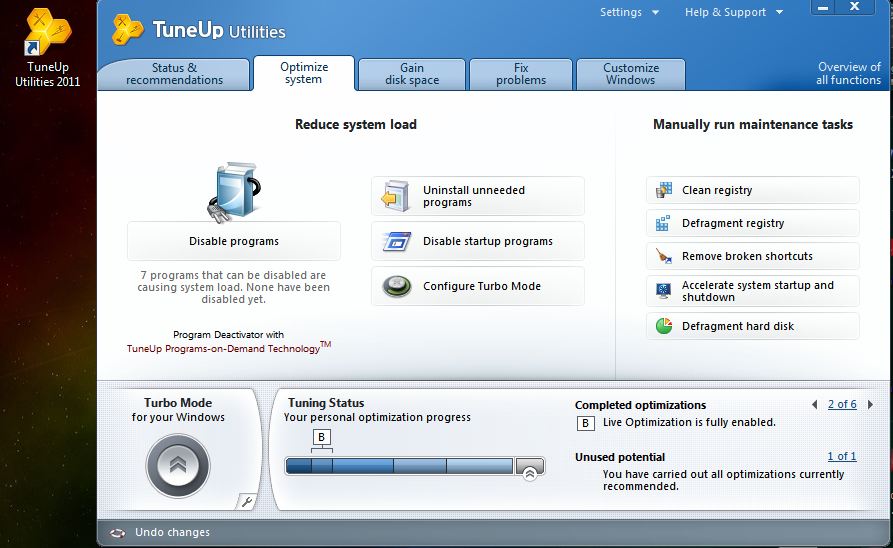Click the Accelerate system startup icon
Screen dimensions: 893x548
663,291
